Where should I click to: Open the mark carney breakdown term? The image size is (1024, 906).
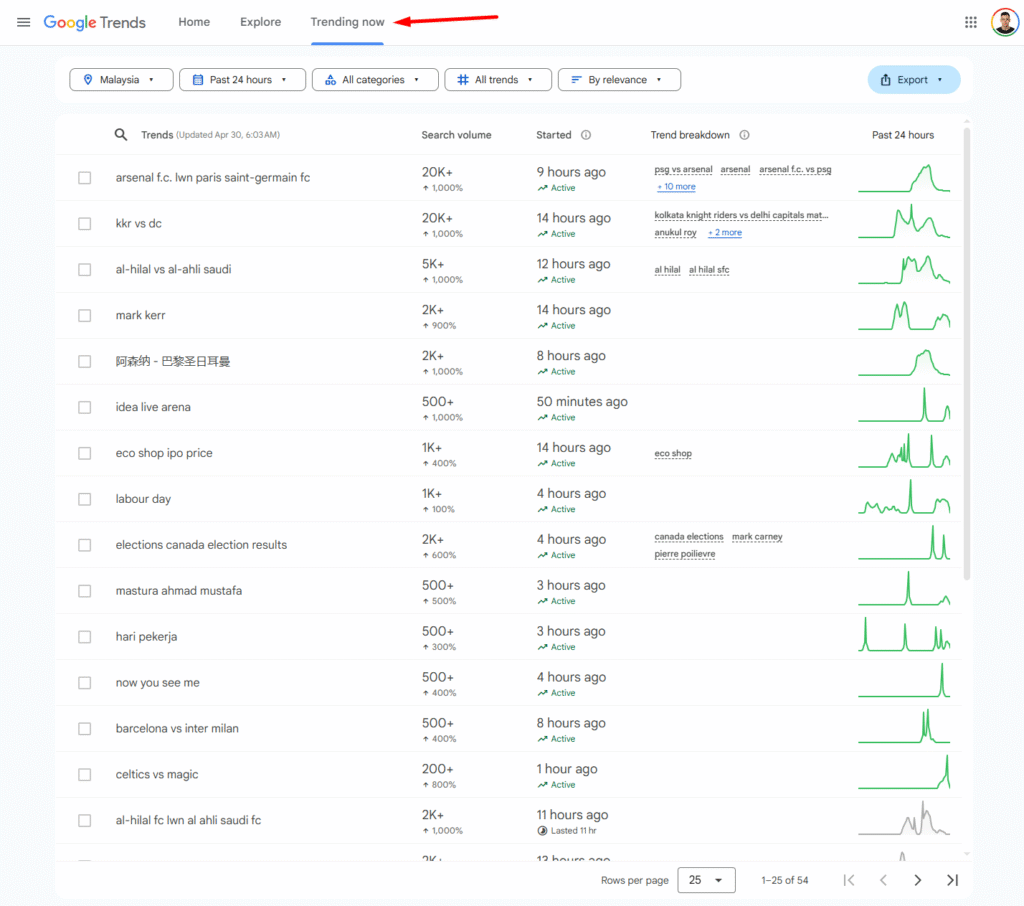757,537
